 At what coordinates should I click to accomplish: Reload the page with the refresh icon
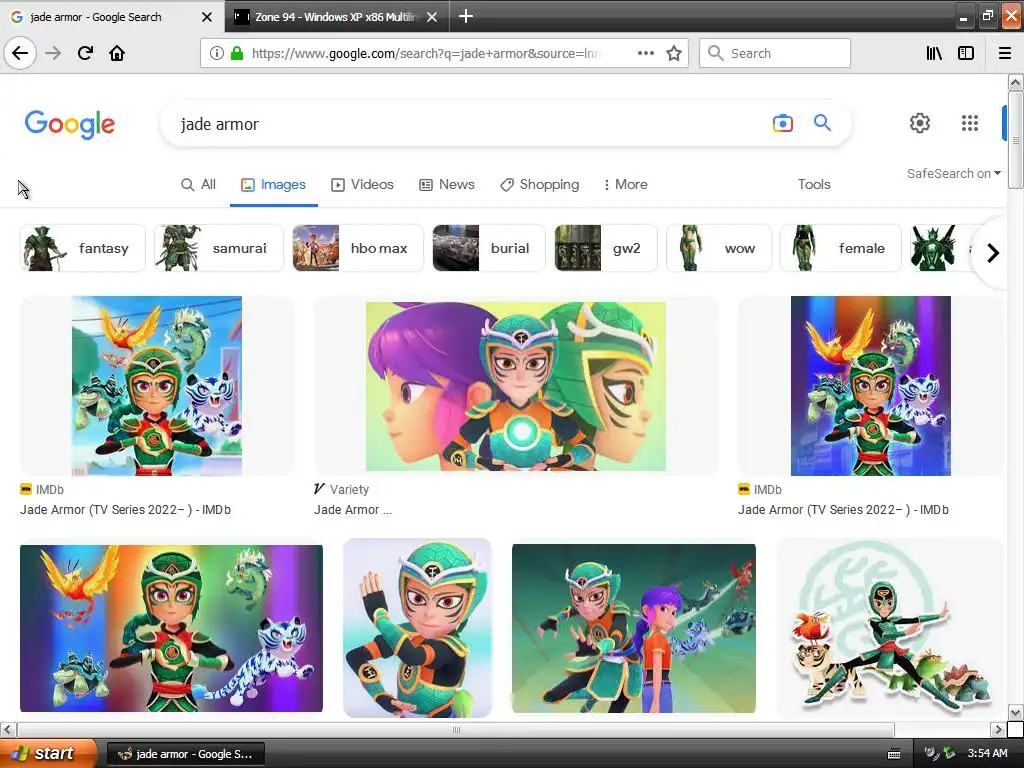[85, 53]
